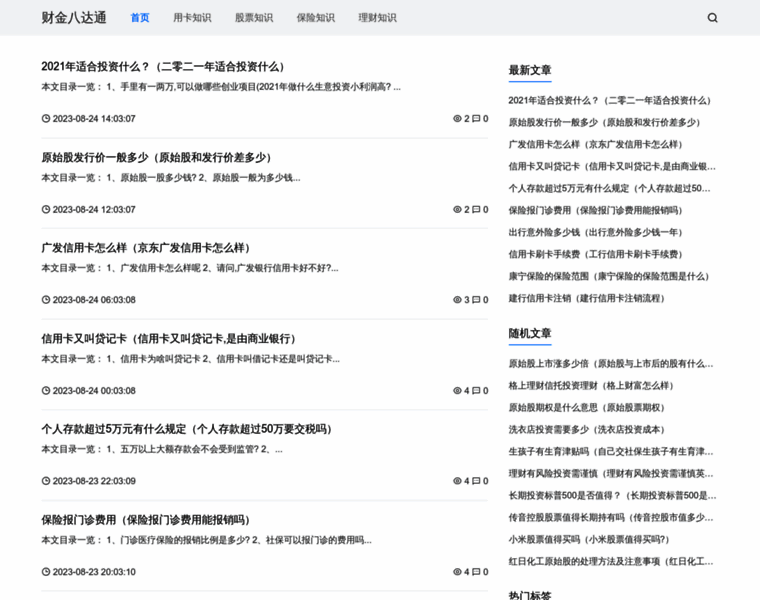
Task: Click the clock icon beside 2023-08-23 22:03:09
Action: (x=46, y=481)
